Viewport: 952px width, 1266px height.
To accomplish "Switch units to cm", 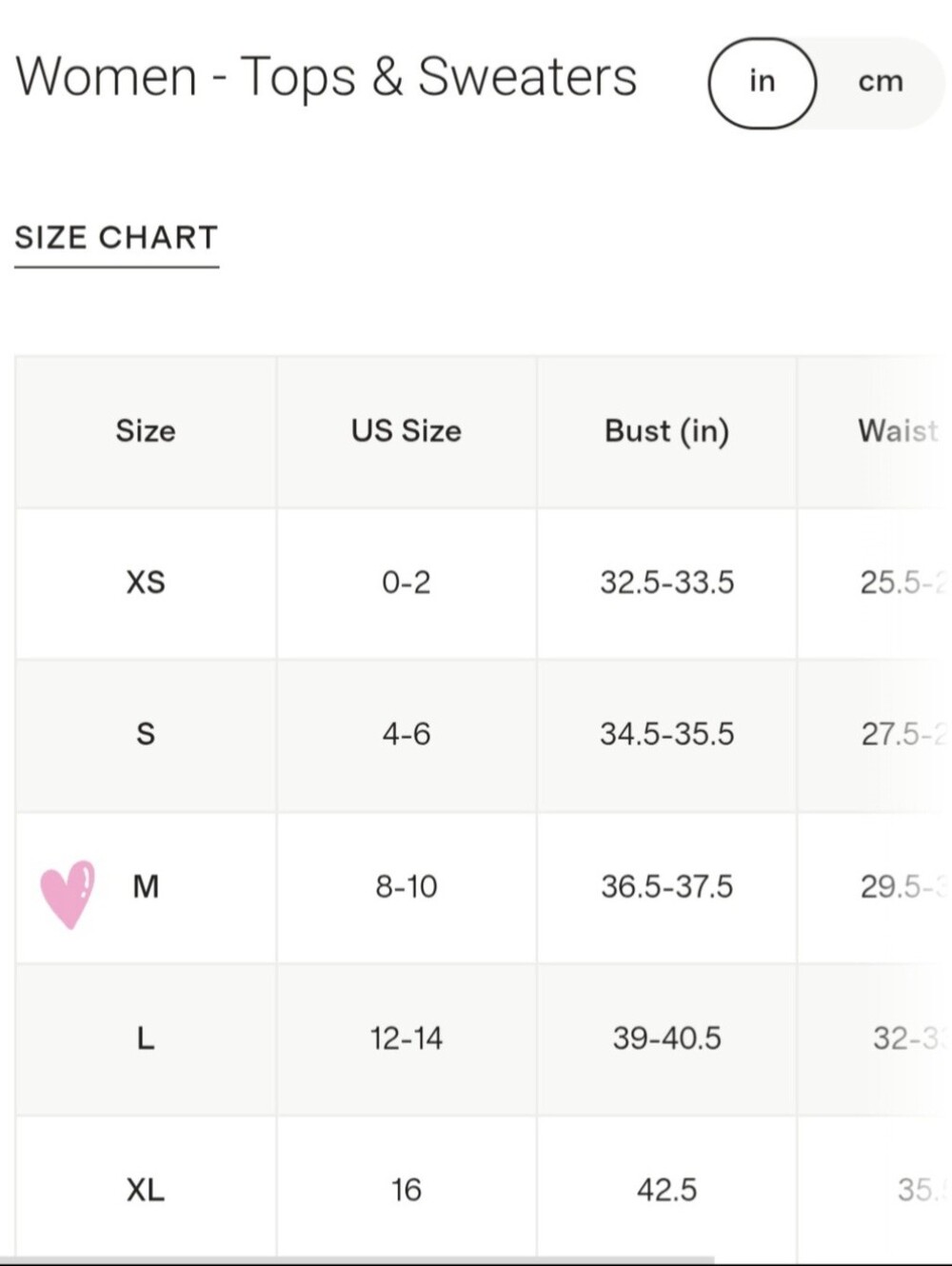I will [881, 82].
